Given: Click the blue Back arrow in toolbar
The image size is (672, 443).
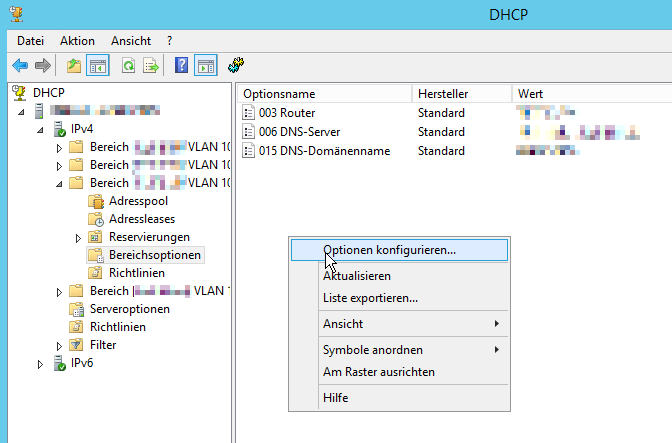Looking at the screenshot, I should click(x=20, y=66).
